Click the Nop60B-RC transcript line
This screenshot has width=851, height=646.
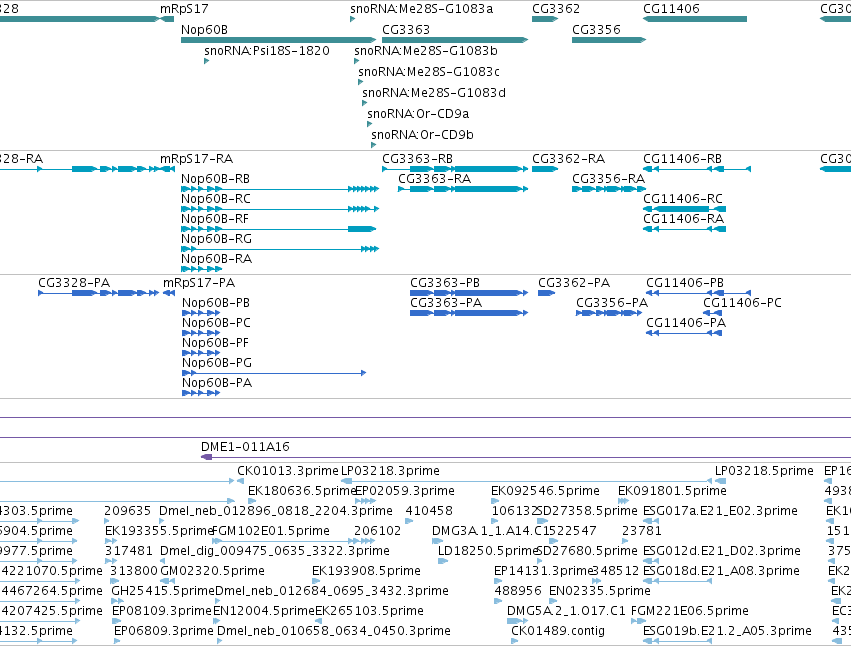280,209
